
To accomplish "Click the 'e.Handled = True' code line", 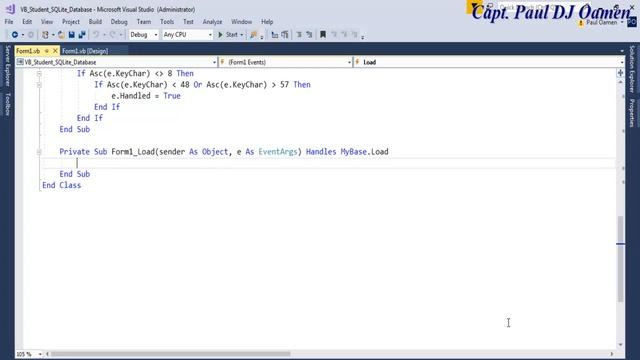I will (x=146, y=96).
